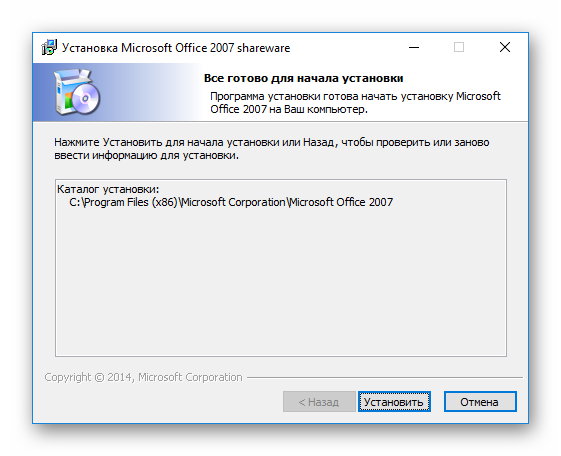Click empty area inside the installation summary box
Image resolution: width=561 pixels, height=456 pixels.
(x=281, y=283)
